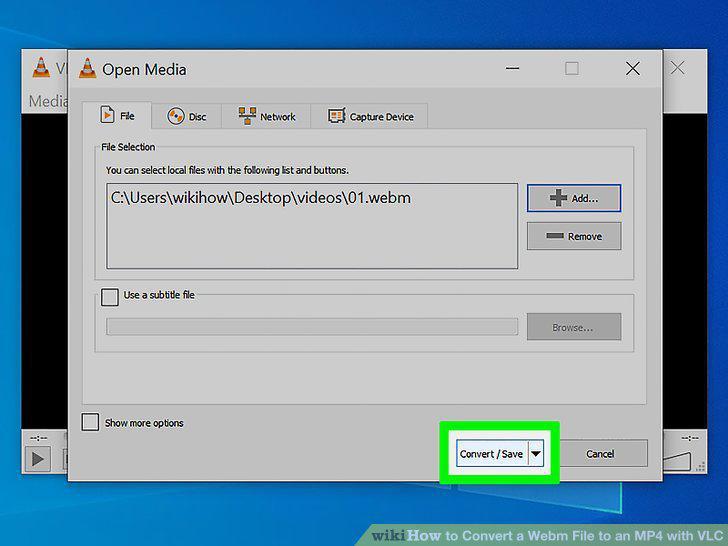The image size is (728, 546).
Task: Click the subtitle file path field
Action: 312,326
